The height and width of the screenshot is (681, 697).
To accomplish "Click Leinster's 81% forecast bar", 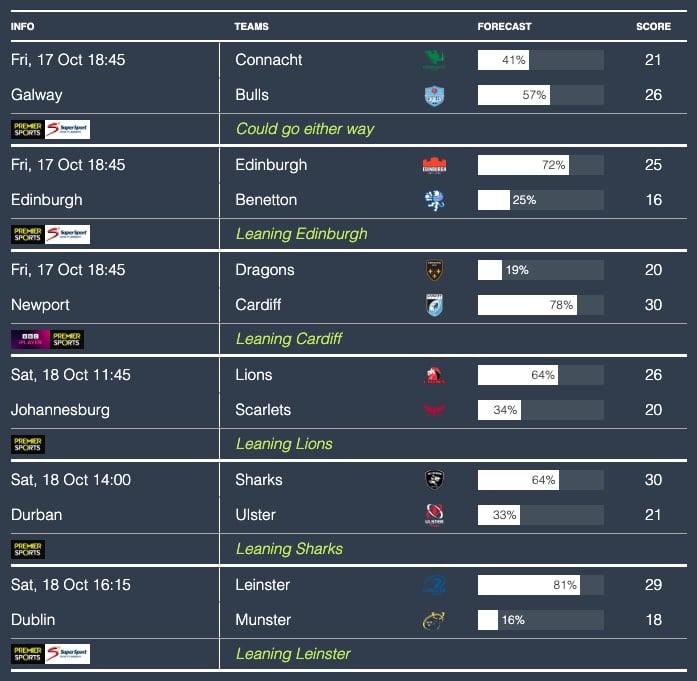I will 540,585.
